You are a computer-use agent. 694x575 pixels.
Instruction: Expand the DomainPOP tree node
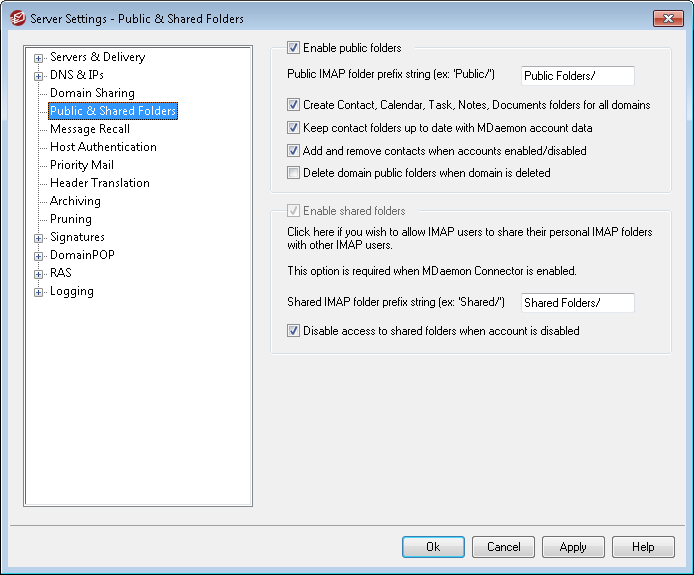[38, 256]
